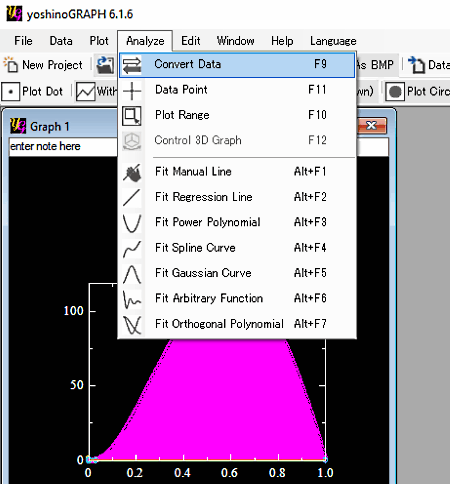Click the open folder toolbar icon
450x484 pixels.
pyautogui.click(x=105, y=64)
